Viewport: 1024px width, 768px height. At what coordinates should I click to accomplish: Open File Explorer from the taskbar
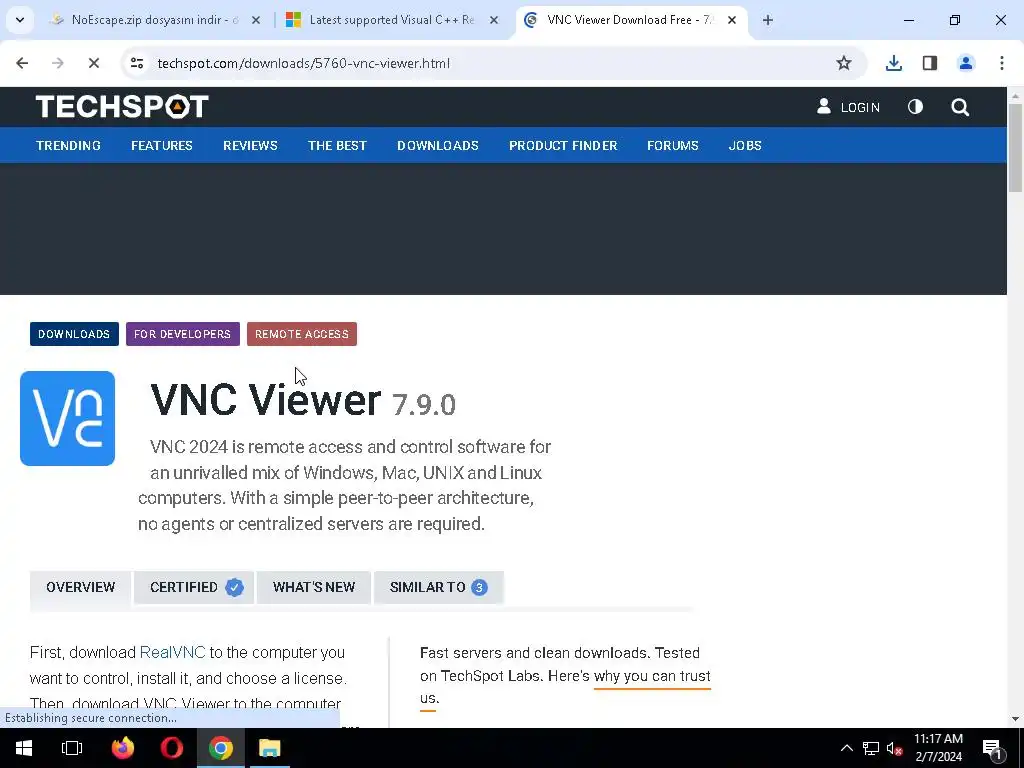(x=270, y=748)
